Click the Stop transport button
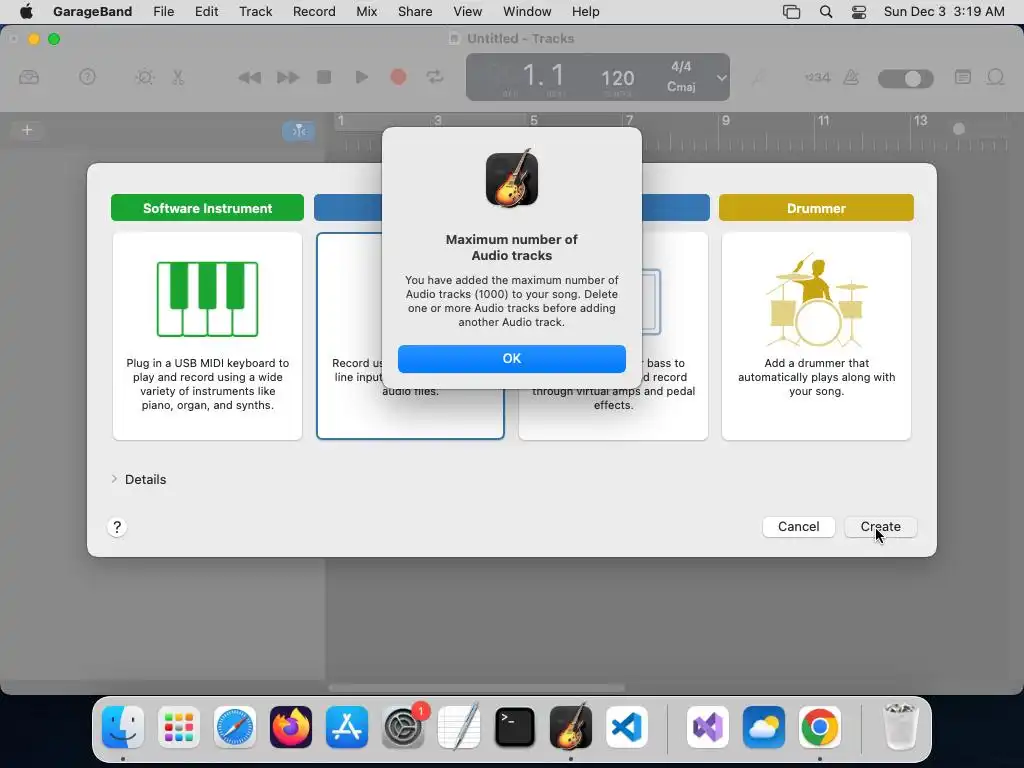This screenshot has height=768, width=1024. pos(324,77)
